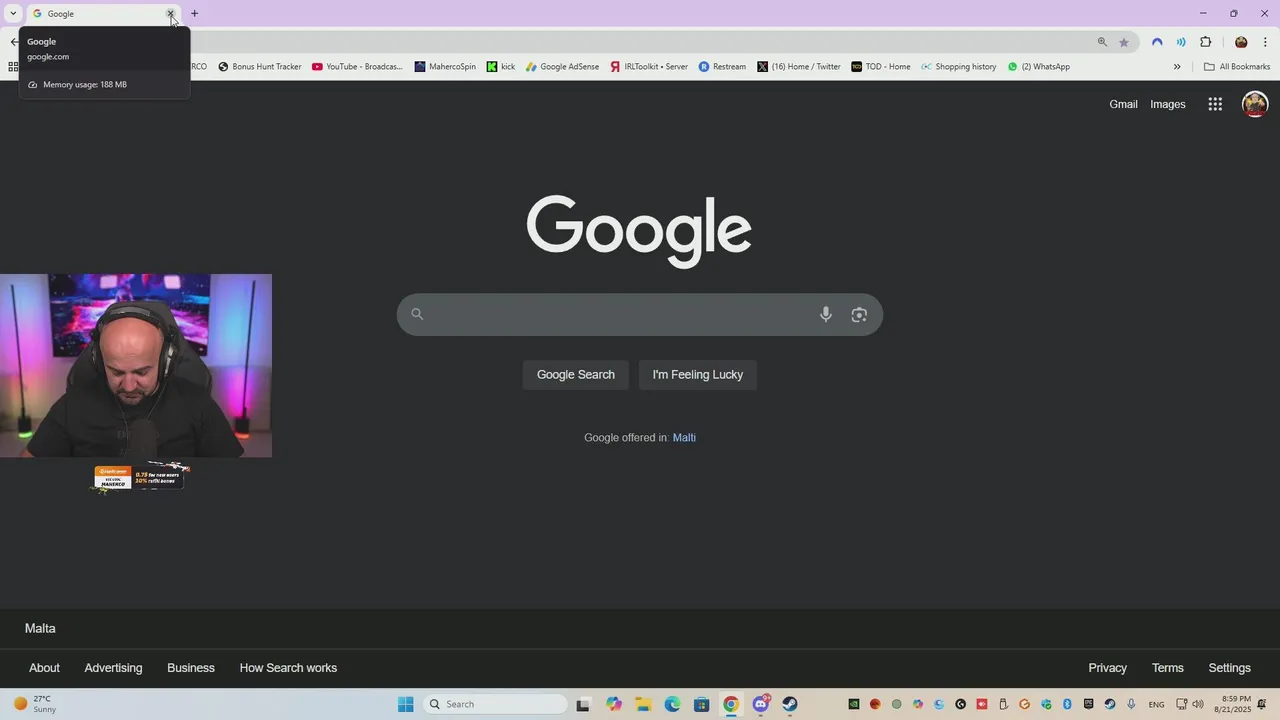Viewport: 1280px width, 720px height.
Task: Open the tray microphone icon
Action: point(1131,704)
